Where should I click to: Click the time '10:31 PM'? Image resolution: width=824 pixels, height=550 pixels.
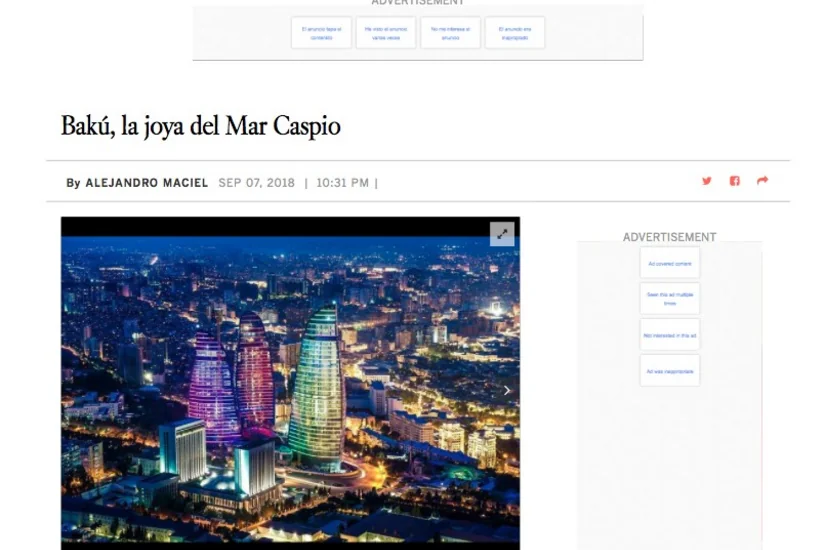pos(342,183)
